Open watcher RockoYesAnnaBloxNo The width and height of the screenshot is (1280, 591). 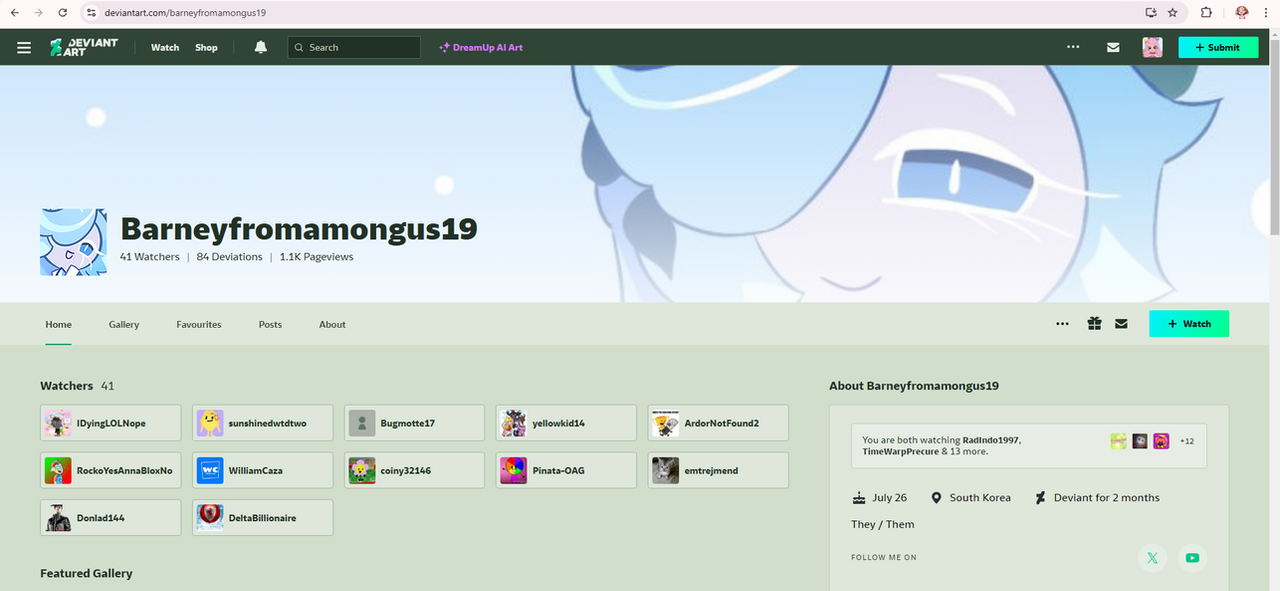coord(111,470)
